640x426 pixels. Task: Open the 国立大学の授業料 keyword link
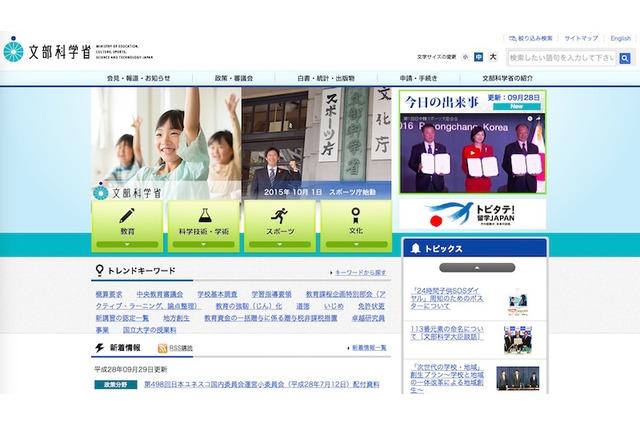[x=149, y=330]
